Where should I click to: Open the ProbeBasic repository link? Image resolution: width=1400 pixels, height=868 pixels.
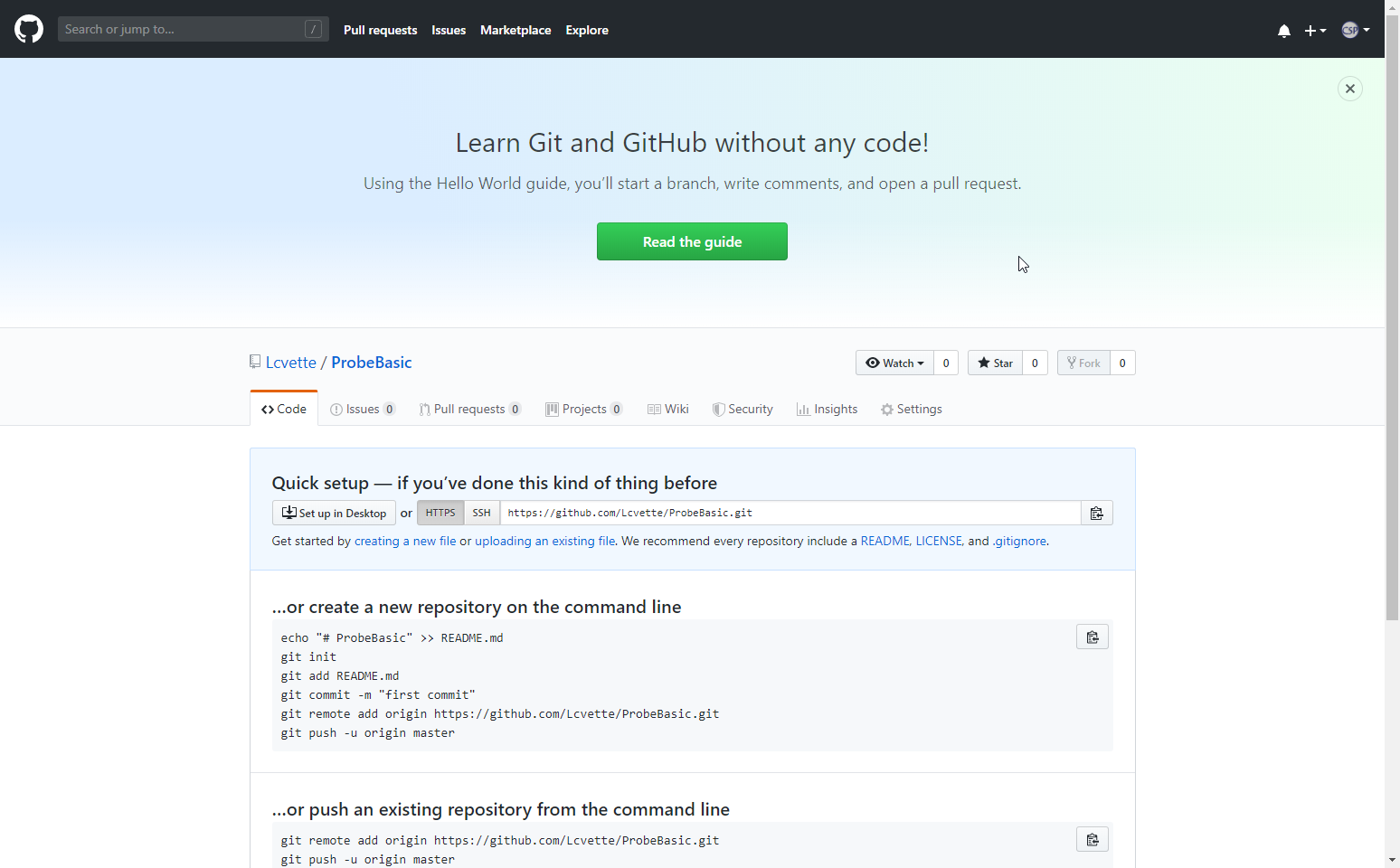coord(371,363)
